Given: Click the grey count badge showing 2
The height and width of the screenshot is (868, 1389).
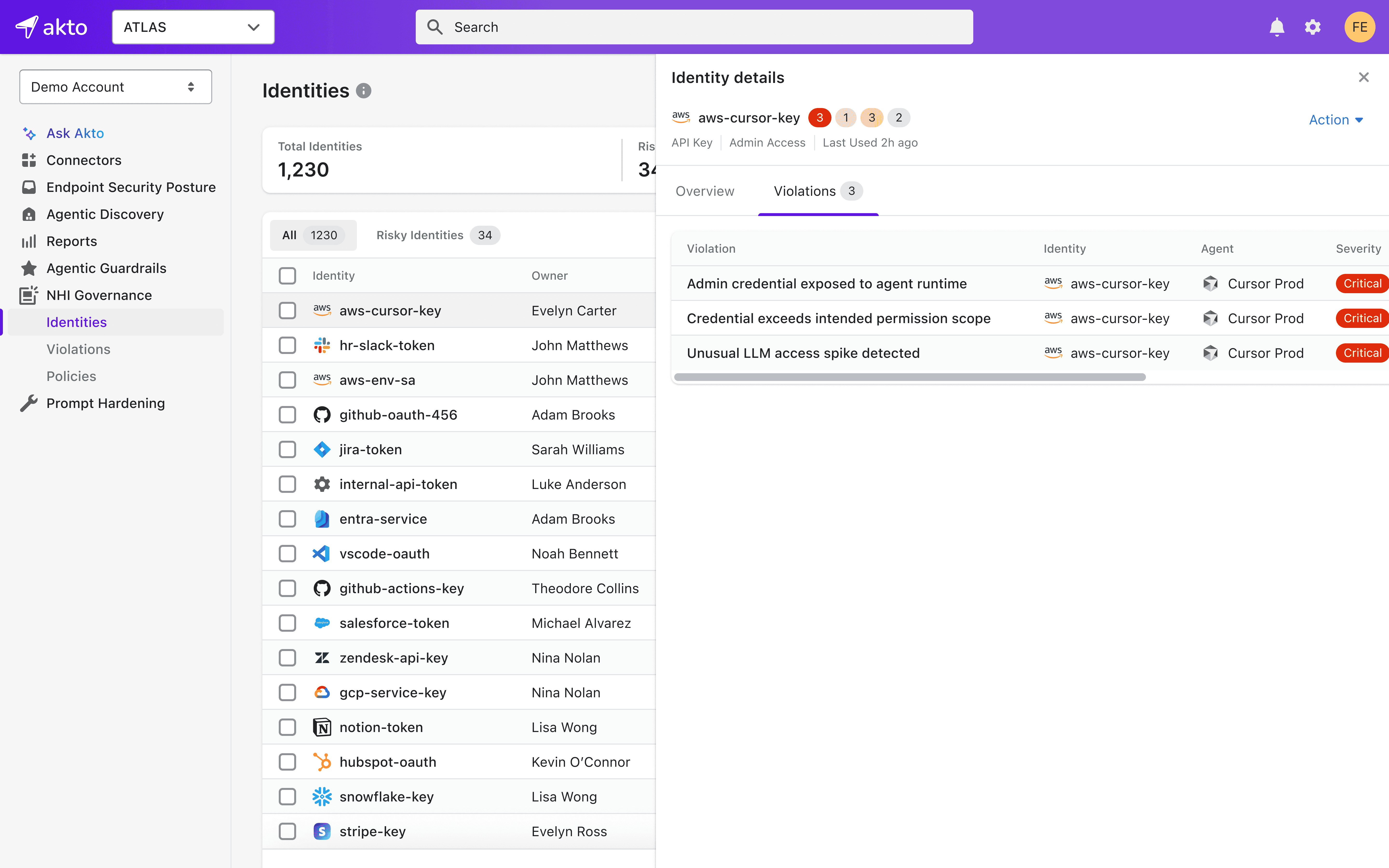Looking at the screenshot, I should pos(898,118).
